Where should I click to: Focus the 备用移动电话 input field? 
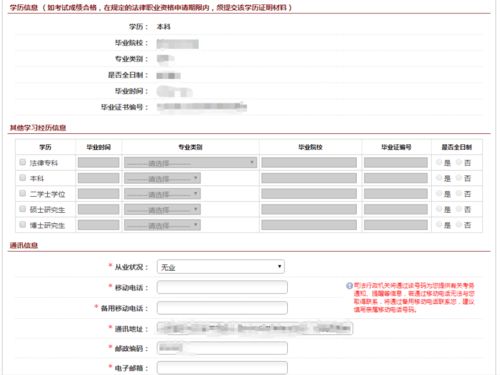coord(222,308)
